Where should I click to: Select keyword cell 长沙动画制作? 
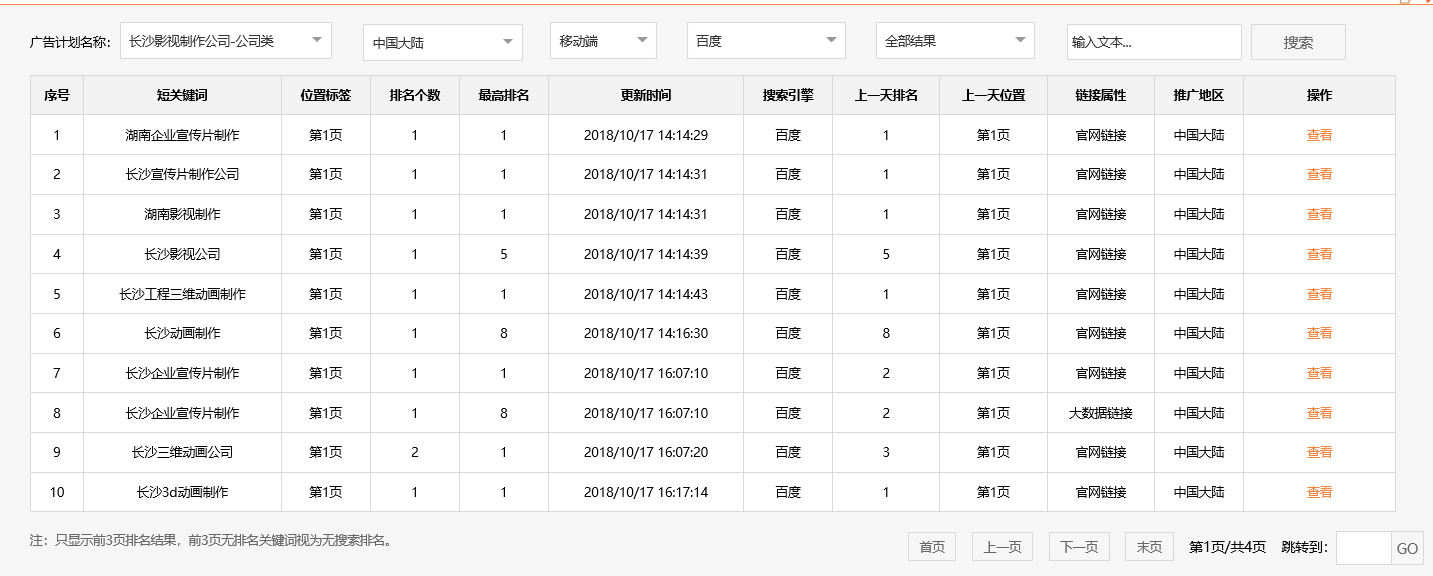183,333
